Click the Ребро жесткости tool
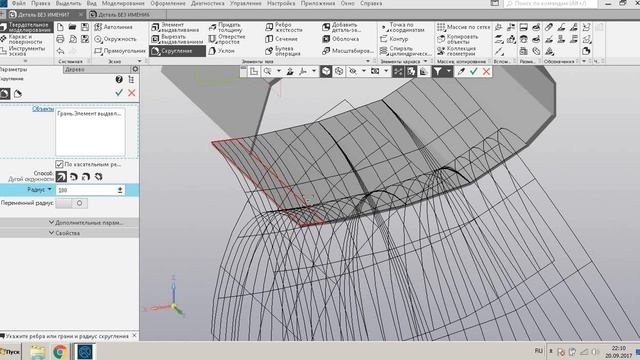640x360 pixels. tap(284, 27)
